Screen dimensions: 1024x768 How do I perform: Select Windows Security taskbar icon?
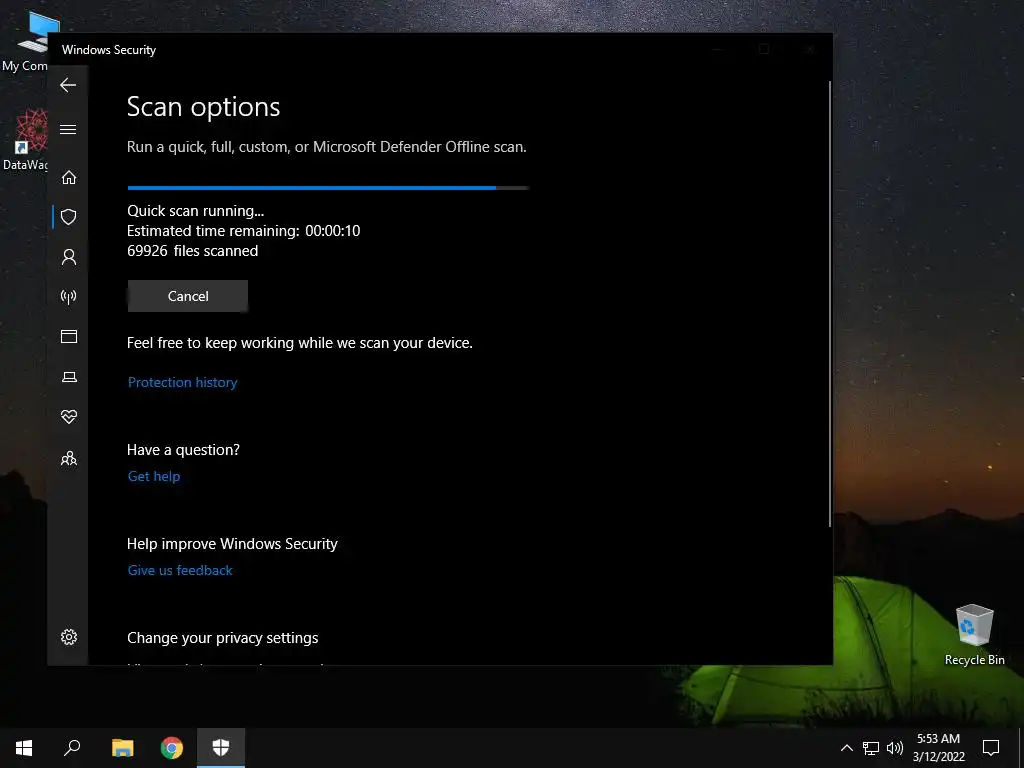click(221, 748)
